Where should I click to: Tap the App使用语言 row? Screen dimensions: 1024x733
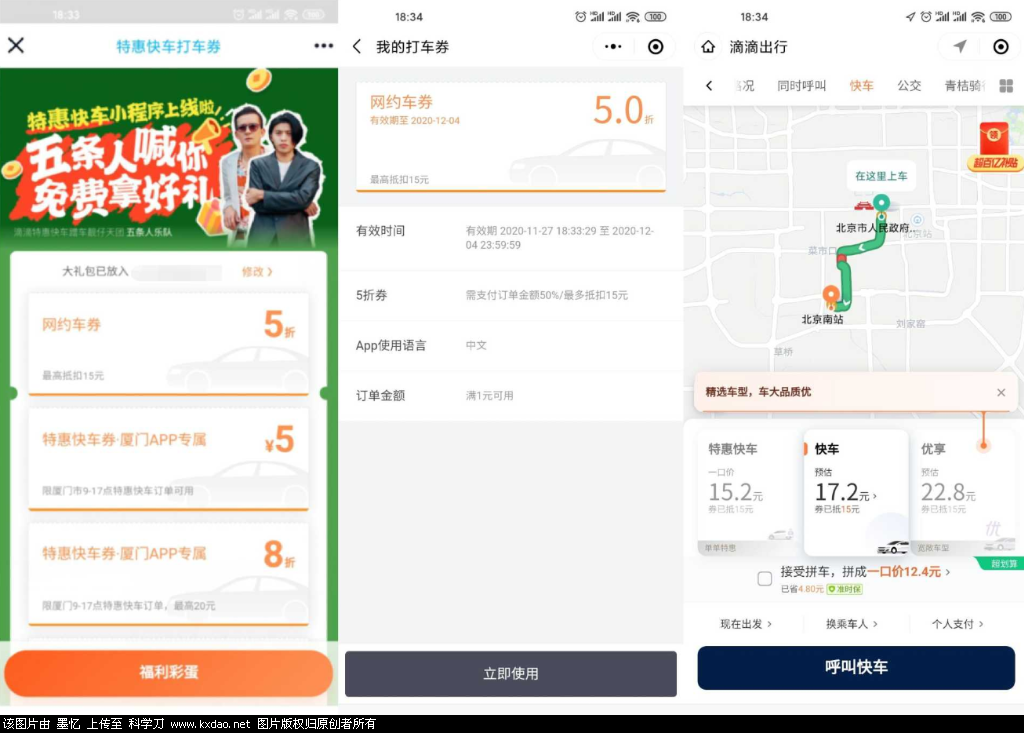coord(511,346)
